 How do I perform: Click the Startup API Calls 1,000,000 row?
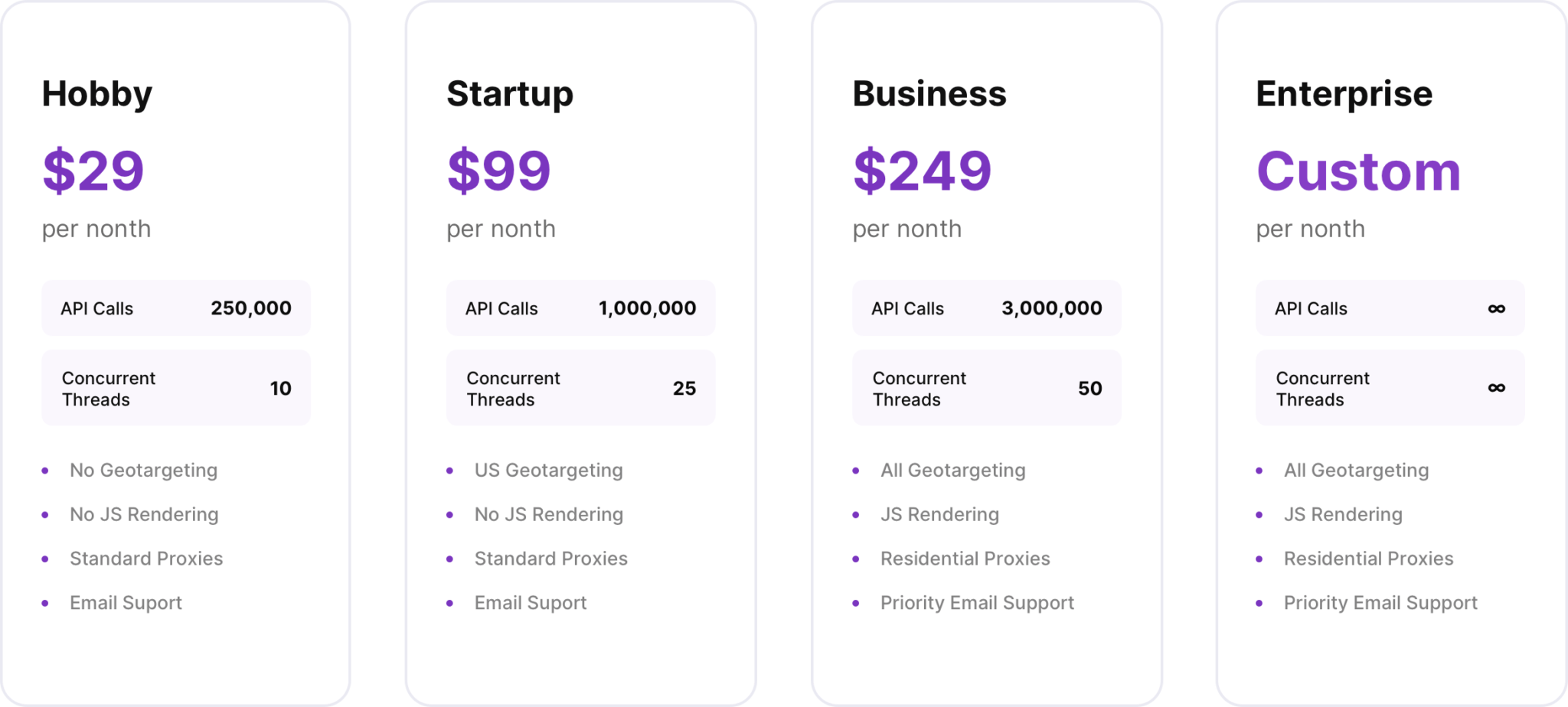click(580, 308)
